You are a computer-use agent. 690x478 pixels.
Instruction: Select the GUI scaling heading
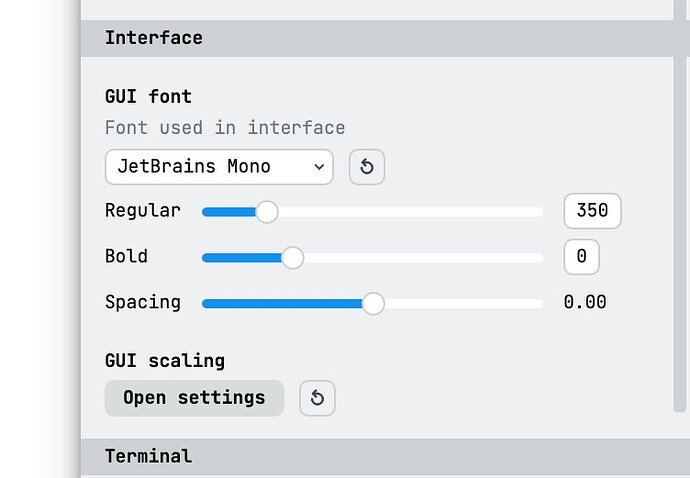click(x=165, y=361)
